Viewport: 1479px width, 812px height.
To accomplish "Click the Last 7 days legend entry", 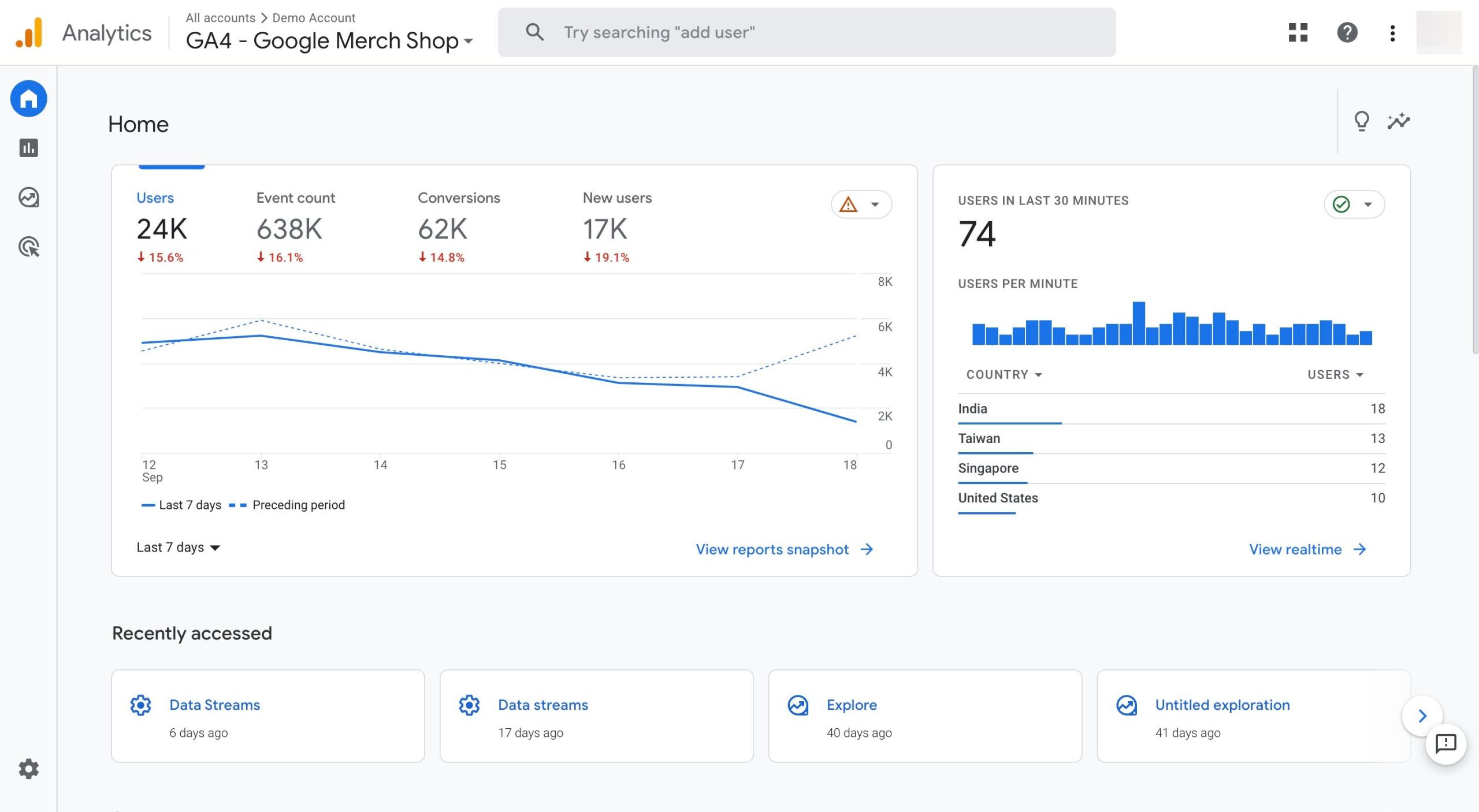I will 181,505.
